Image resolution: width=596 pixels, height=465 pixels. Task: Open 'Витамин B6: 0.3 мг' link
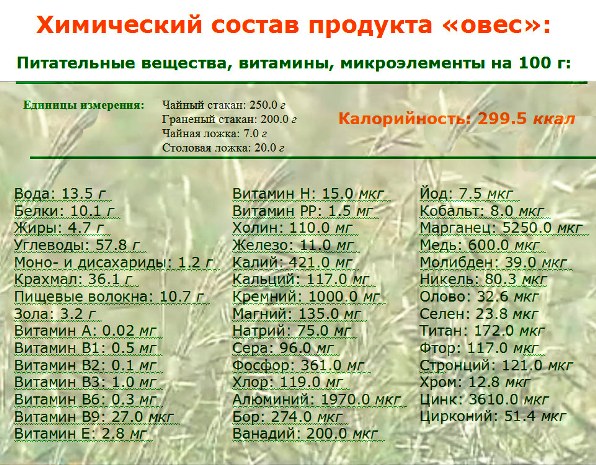click(x=86, y=399)
